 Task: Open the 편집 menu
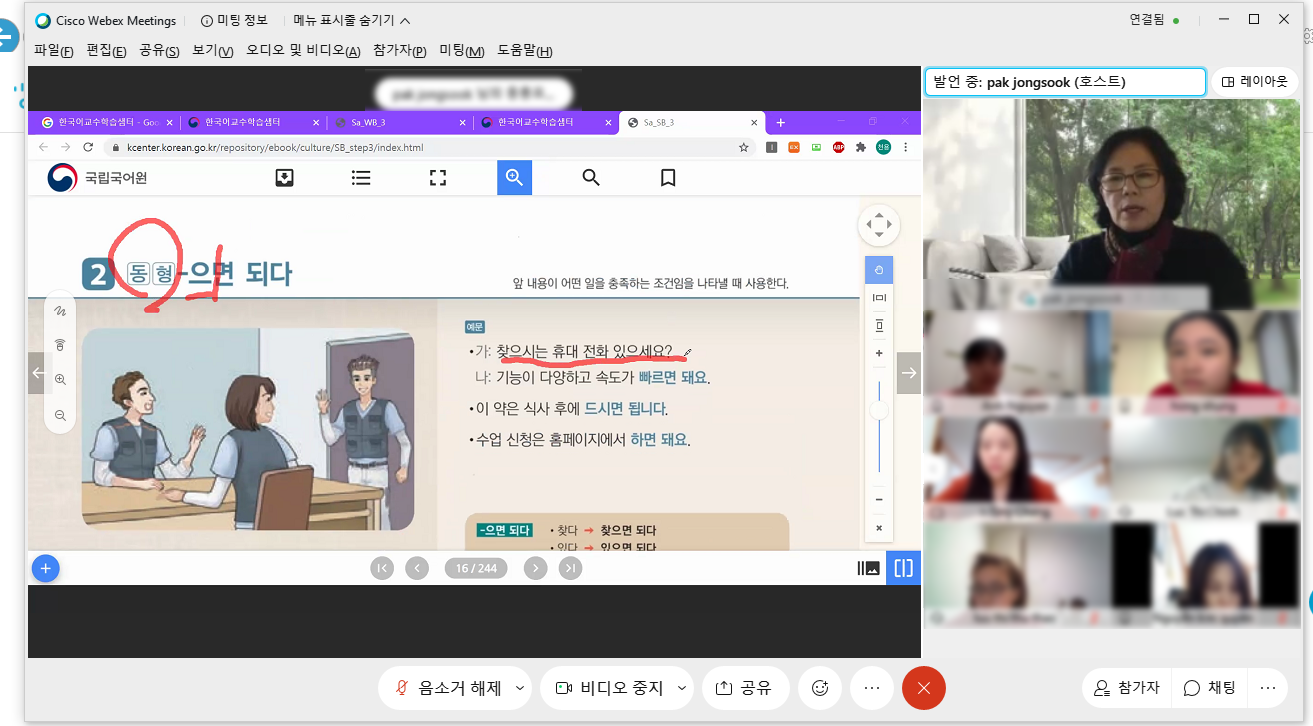coord(107,51)
